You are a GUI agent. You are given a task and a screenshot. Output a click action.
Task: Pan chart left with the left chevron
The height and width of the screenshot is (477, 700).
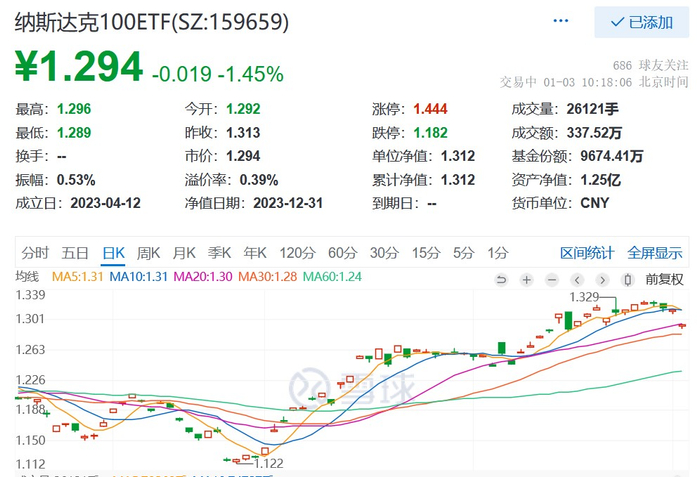click(577, 280)
